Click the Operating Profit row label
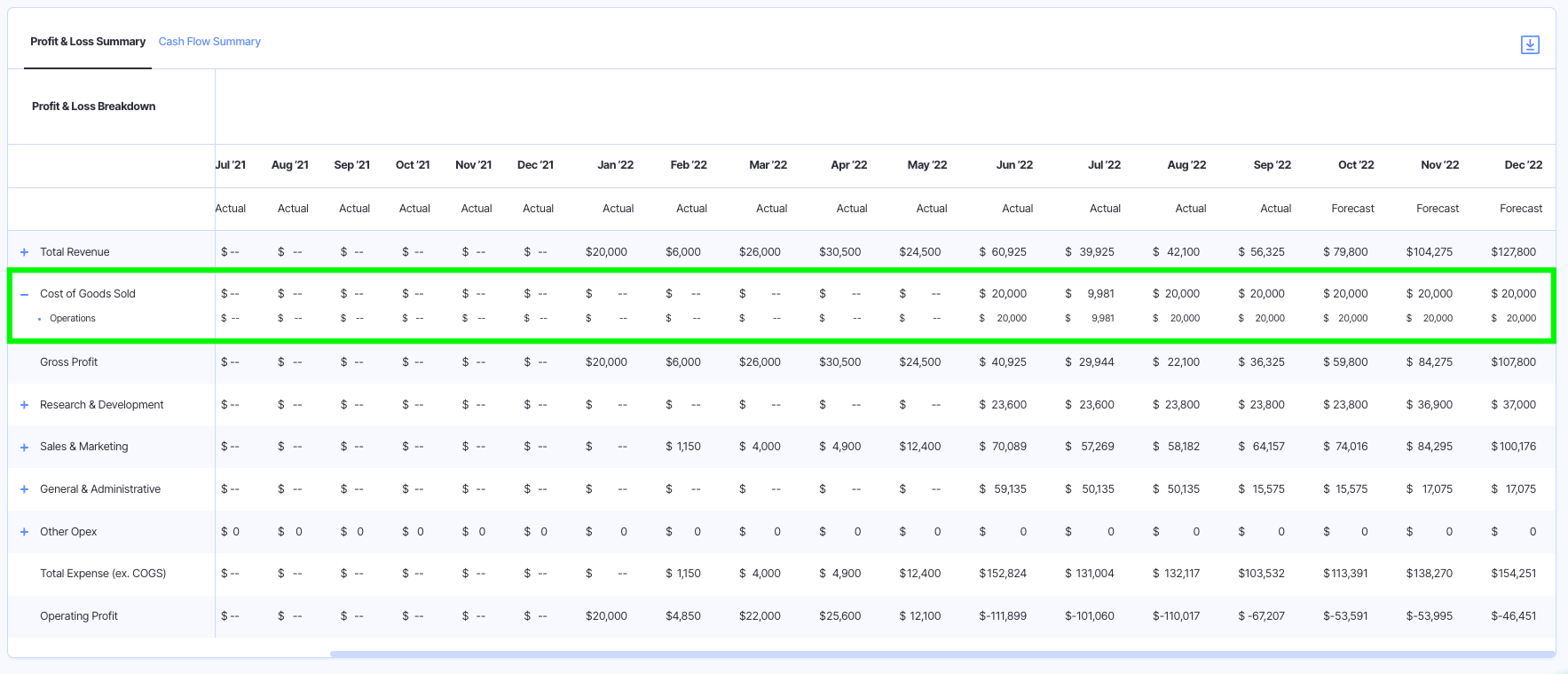The width and height of the screenshot is (1568, 674). pos(79,616)
